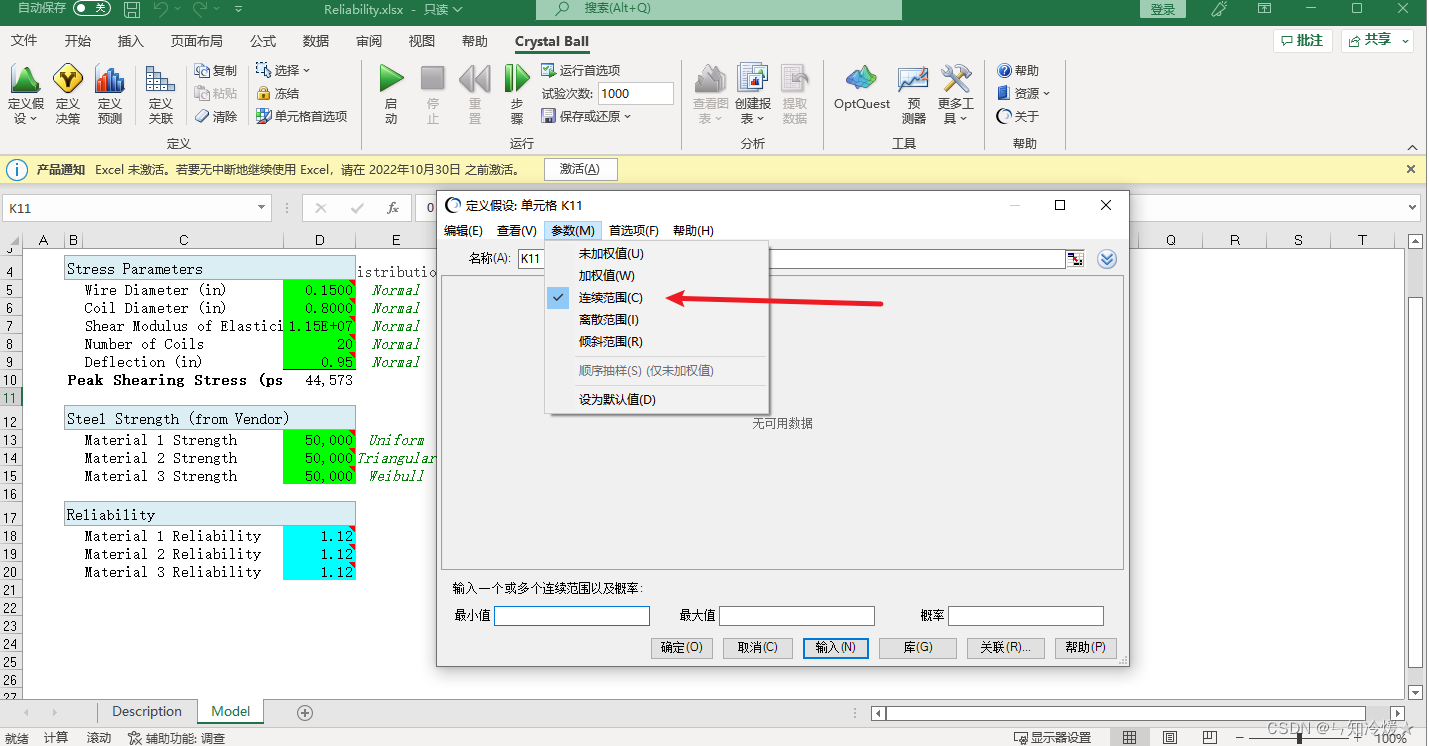Click the 库(G) gallery button
The height and width of the screenshot is (746, 1429).
tap(918, 648)
